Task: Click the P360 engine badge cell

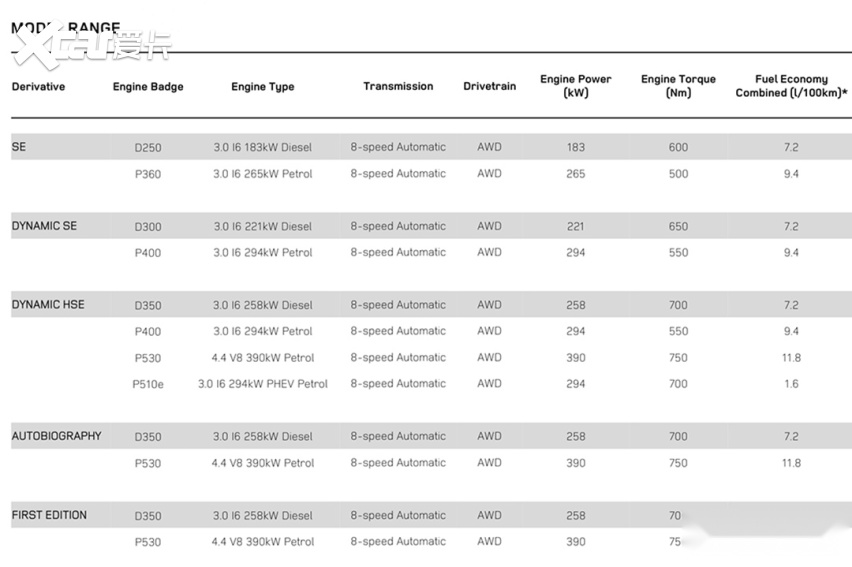Action: pyautogui.click(x=148, y=174)
